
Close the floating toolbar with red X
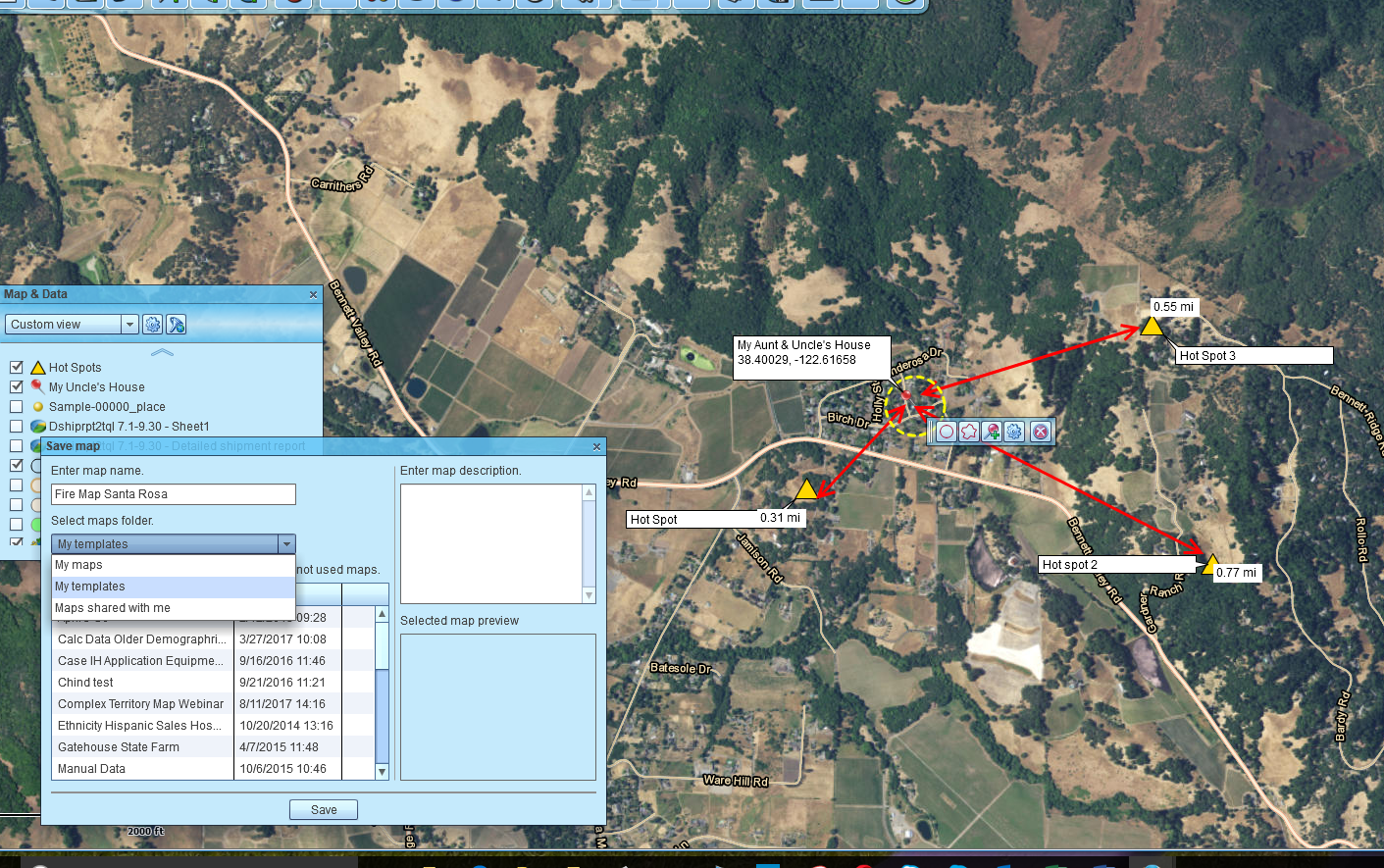(1041, 432)
